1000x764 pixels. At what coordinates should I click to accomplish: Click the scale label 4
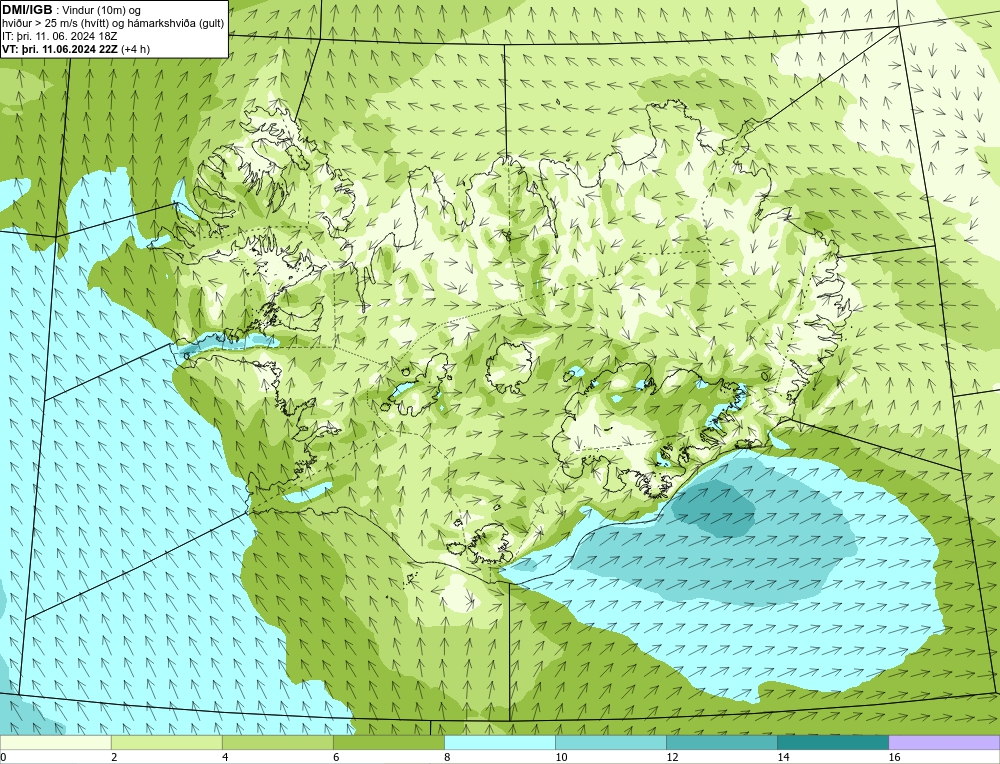tap(225, 757)
